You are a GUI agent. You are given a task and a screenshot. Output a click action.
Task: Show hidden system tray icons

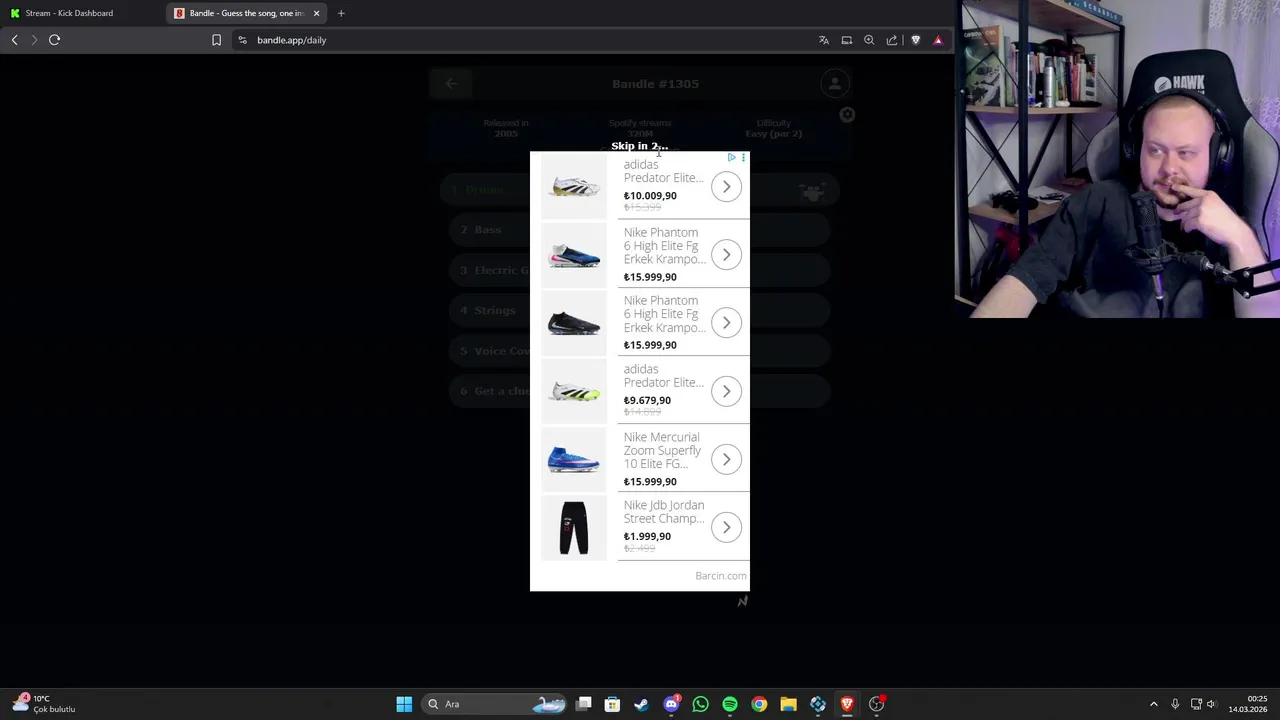coord(1153,704)
